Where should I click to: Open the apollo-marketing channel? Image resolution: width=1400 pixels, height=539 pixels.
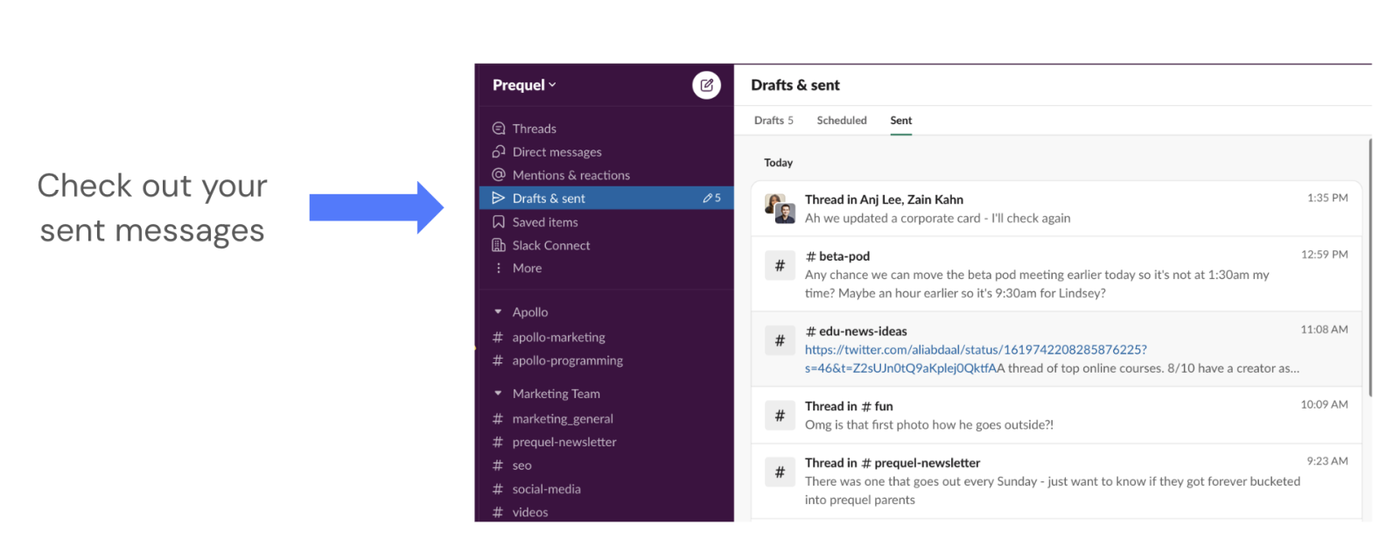tap(558, 337)
